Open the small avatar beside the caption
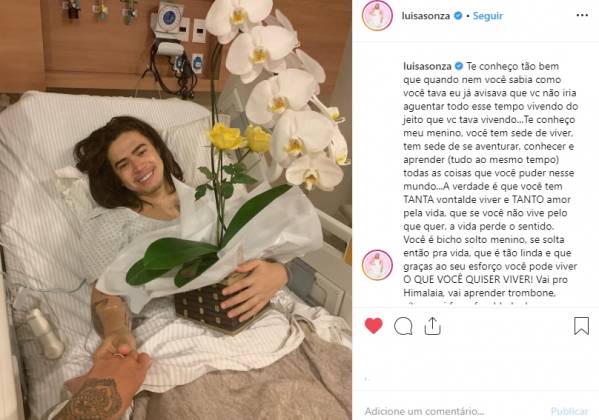The height and width of the screenshot is (420, 599). 377,265
